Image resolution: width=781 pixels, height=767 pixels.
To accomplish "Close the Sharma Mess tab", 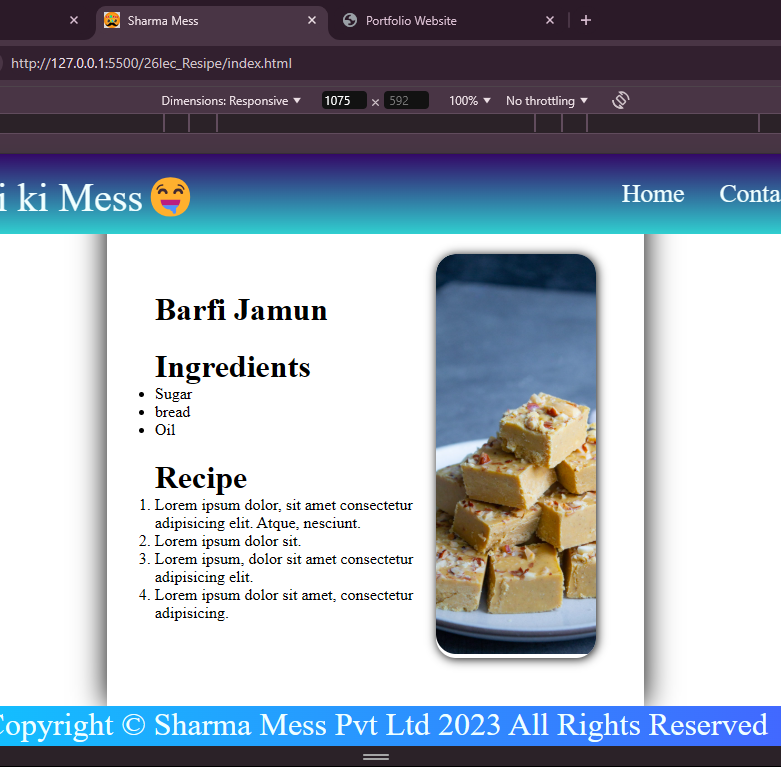I will pyautogui.click(x=312, y=20).
